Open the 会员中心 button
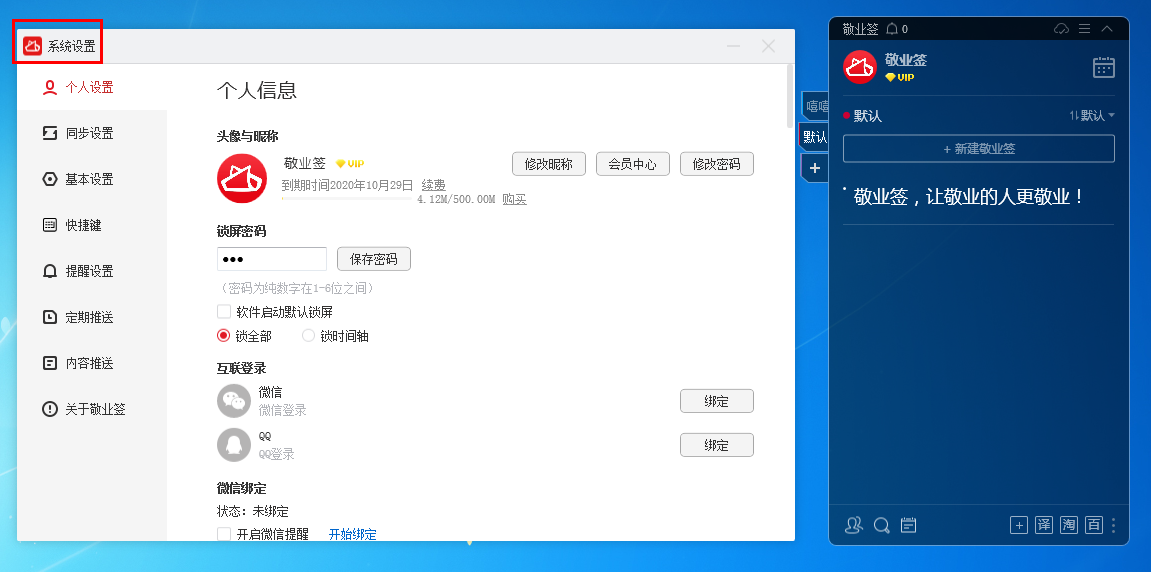The image size is (1151, 572). (x=633, y=164)
